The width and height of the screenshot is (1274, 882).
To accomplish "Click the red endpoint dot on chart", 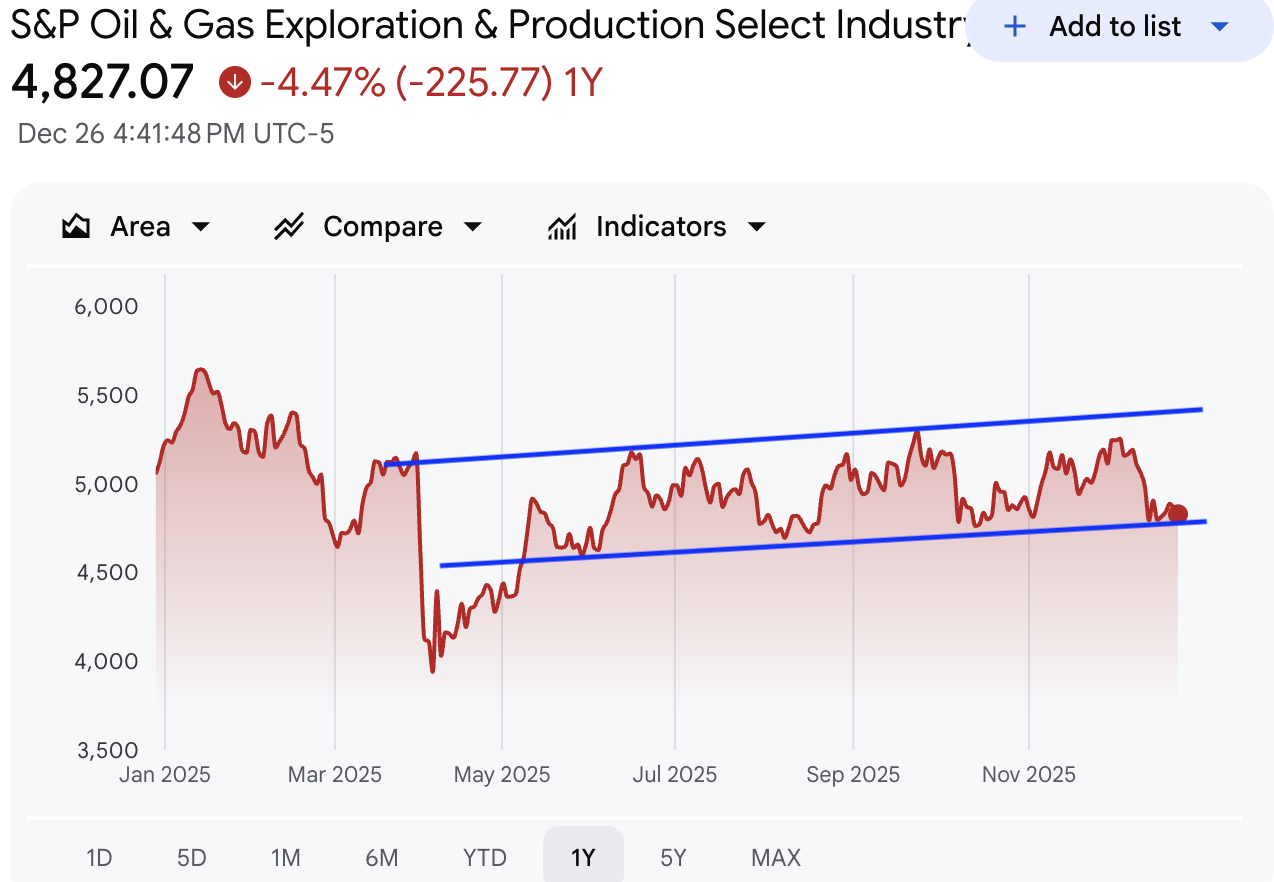I will point(1178,514).
